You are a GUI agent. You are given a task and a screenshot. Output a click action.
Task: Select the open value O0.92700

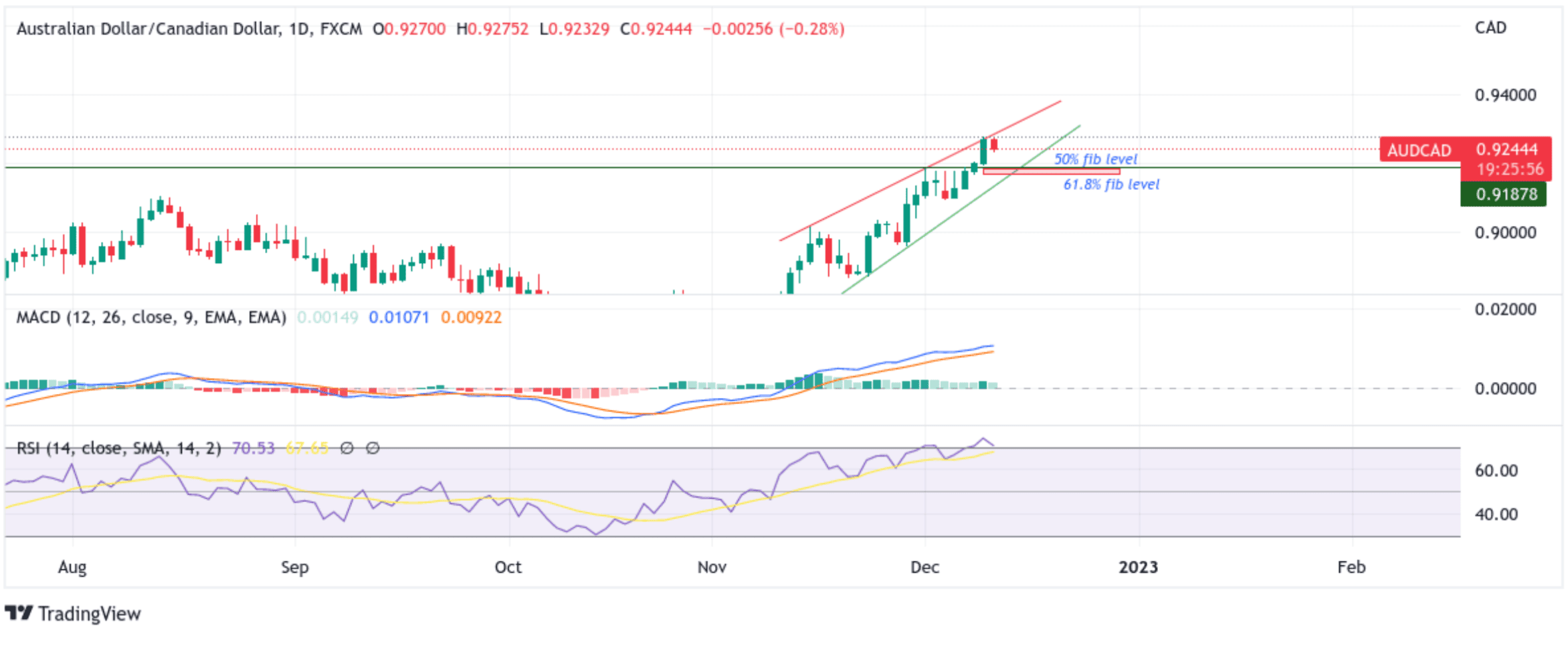(x=409, y=29)
